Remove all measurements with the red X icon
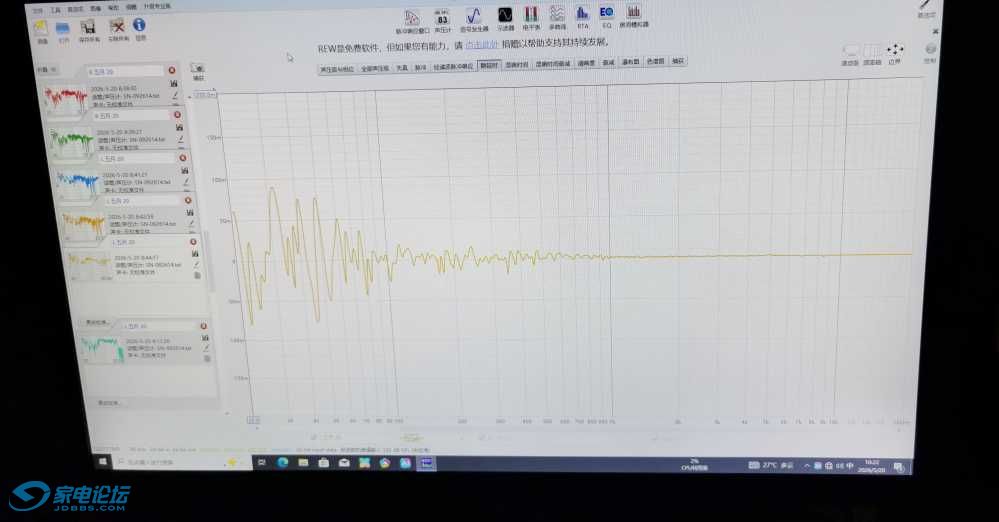Screen dimensions: 999x522 pos(118,29)
